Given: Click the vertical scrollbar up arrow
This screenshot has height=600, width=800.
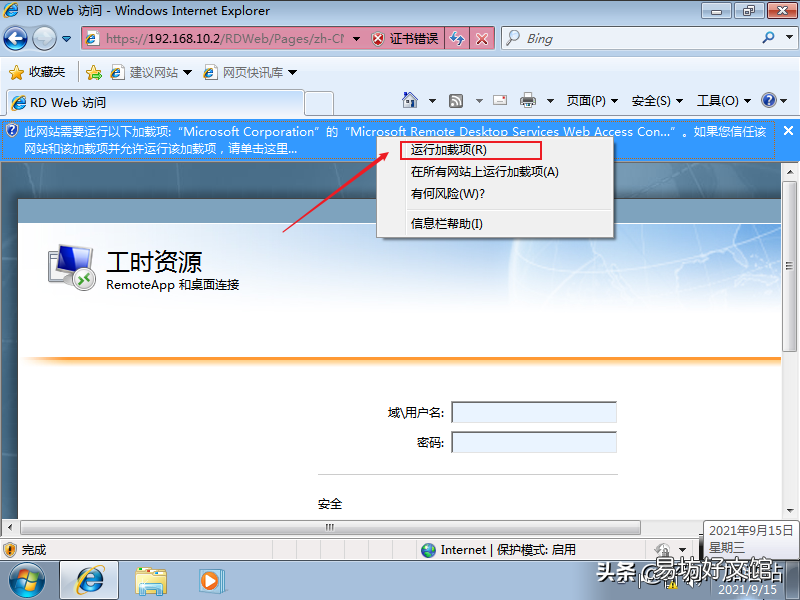Looking at the screenshot, I should [790, 172].
